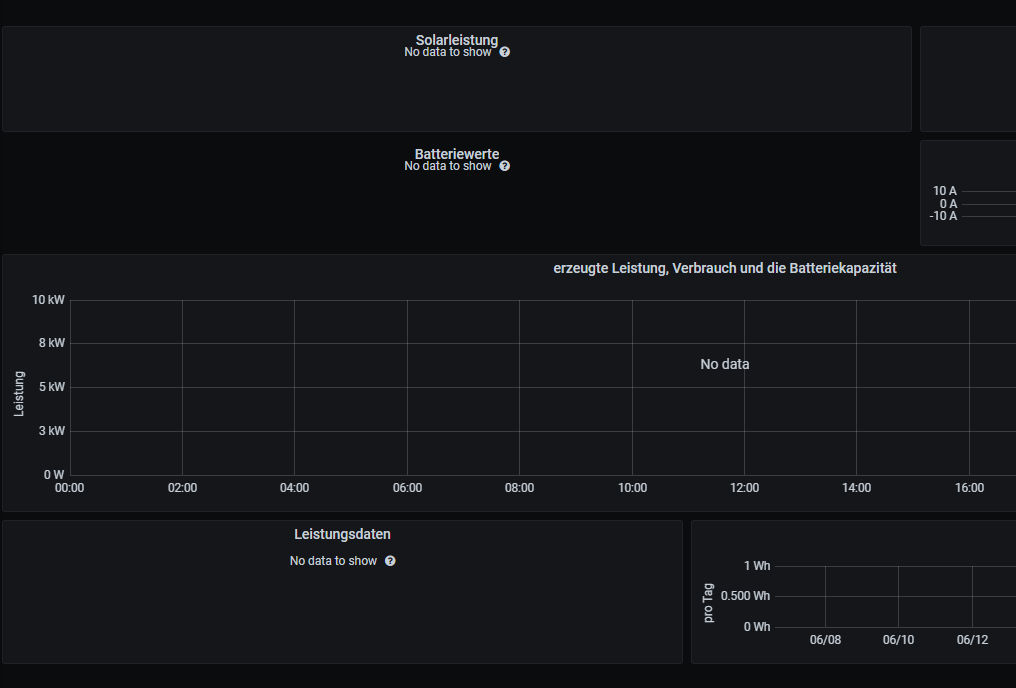Click 'No data to show' text under Solarleistung

tap(447, 52)
